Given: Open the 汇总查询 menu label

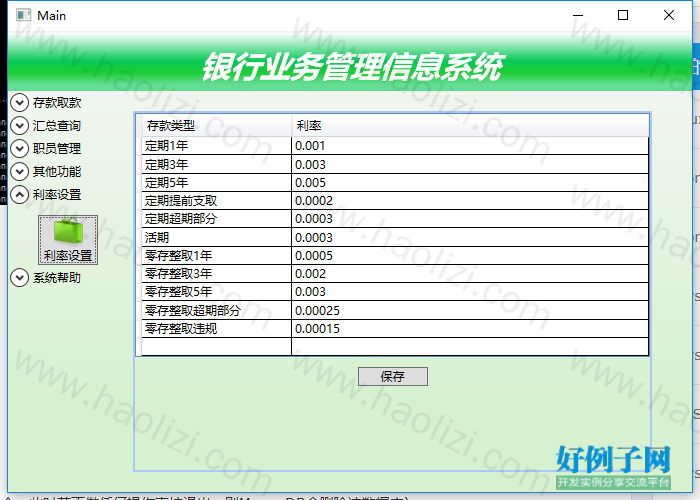Looking at the screenshot, I should pyautogui.click(x=57, y=126).
